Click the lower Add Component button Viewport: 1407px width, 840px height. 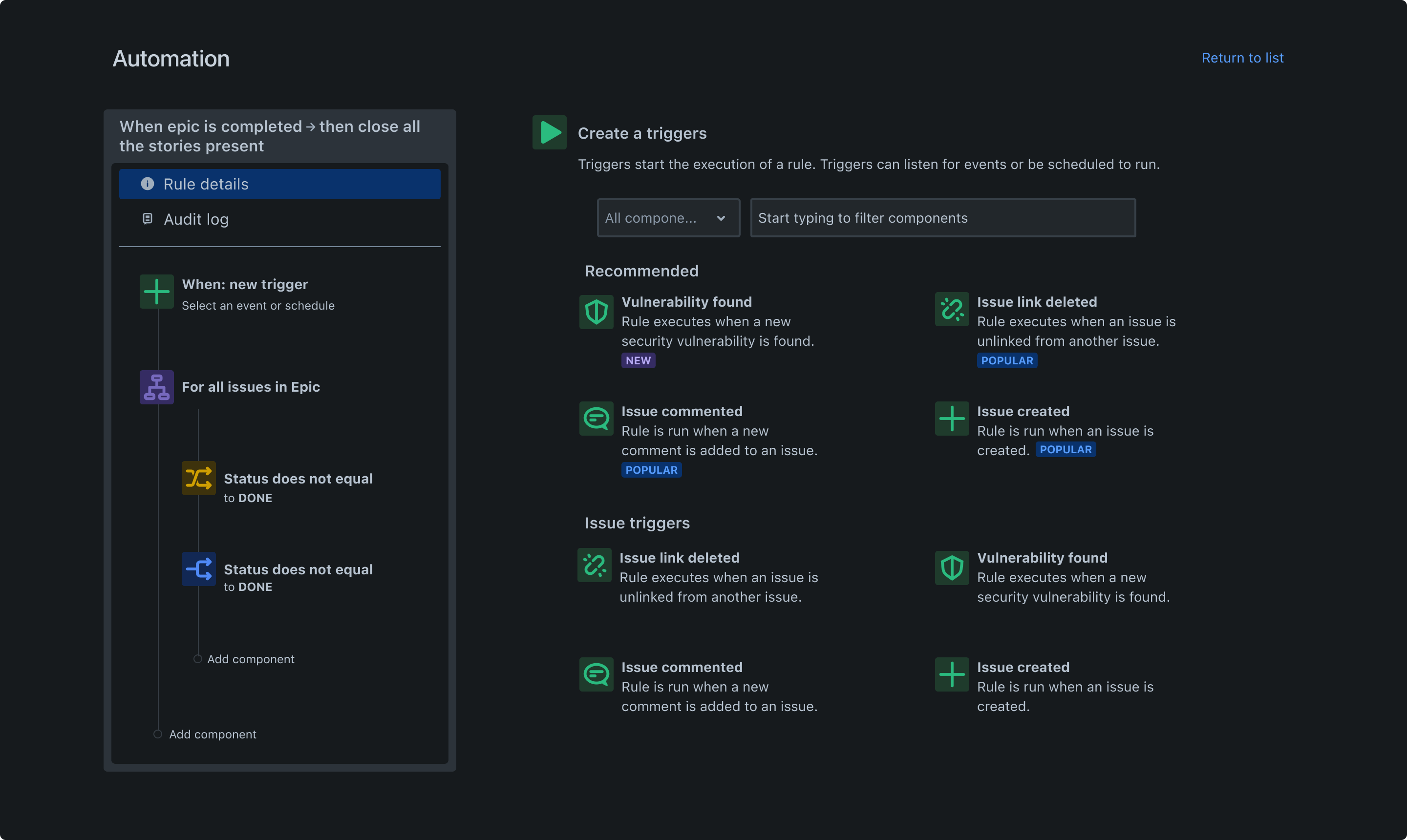(212, 734)
